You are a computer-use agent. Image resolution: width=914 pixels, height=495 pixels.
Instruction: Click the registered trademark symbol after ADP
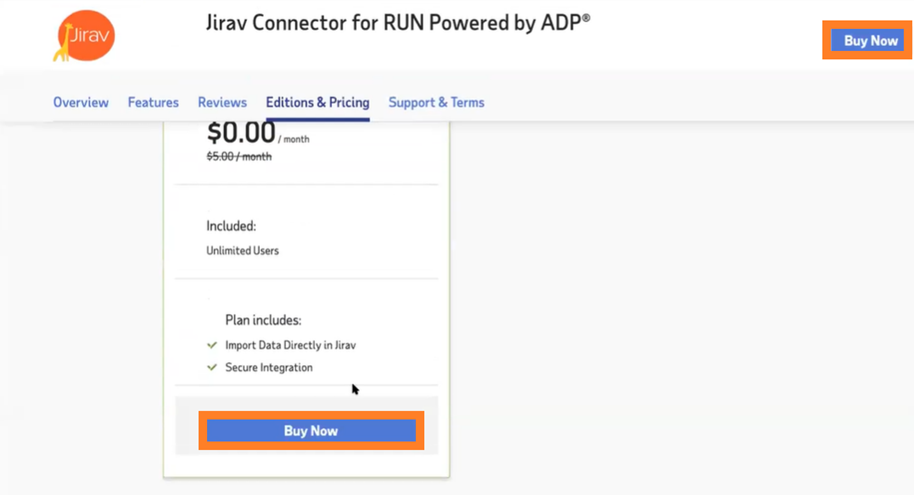pos(586,17)
